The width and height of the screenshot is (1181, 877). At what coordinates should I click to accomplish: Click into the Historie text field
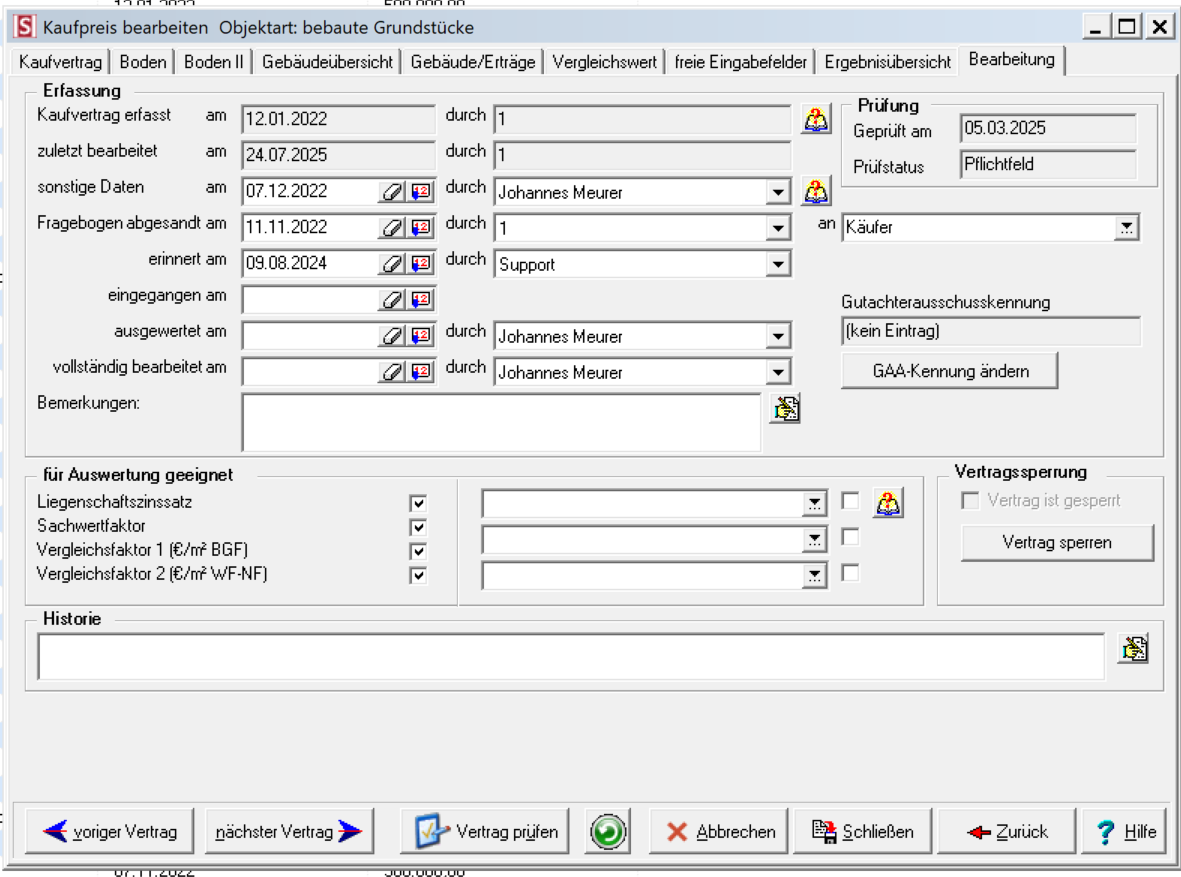pos(571,657)
